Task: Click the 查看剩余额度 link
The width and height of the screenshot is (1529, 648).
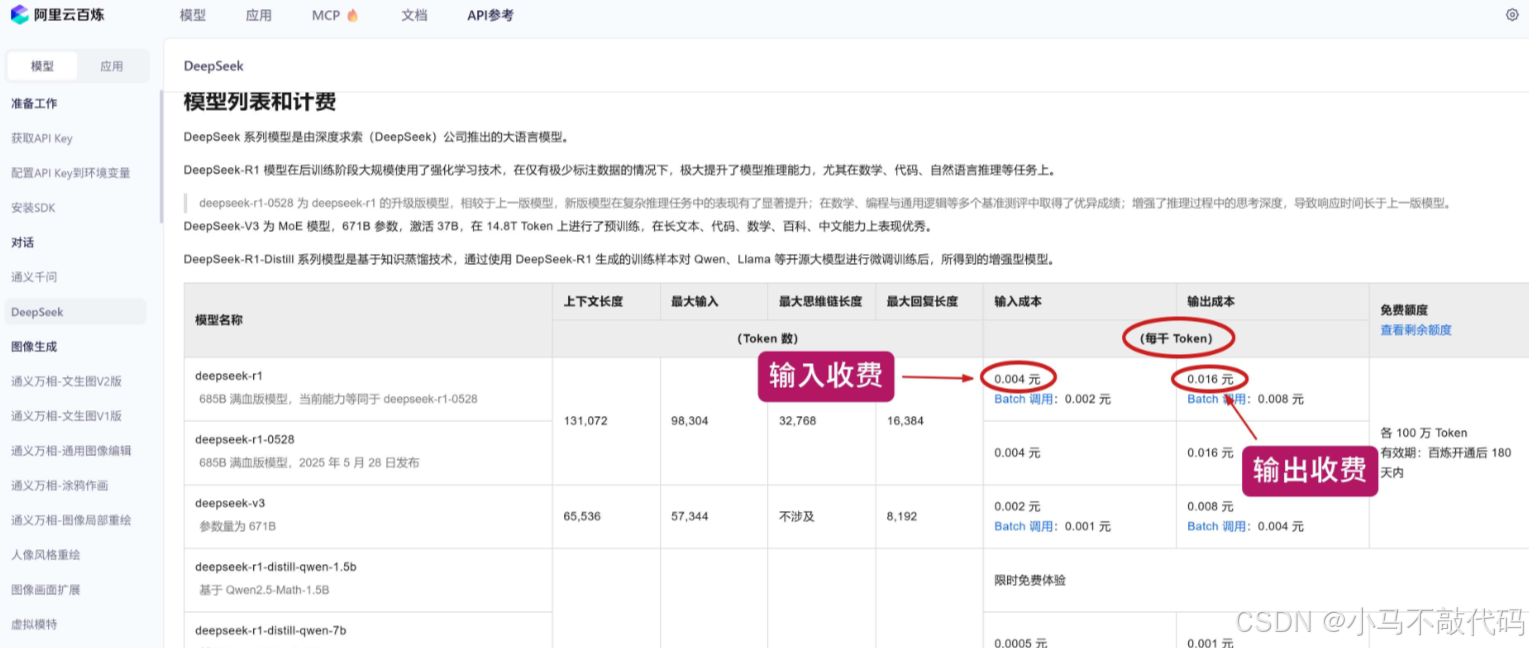Action: [x=1416, y=330]
